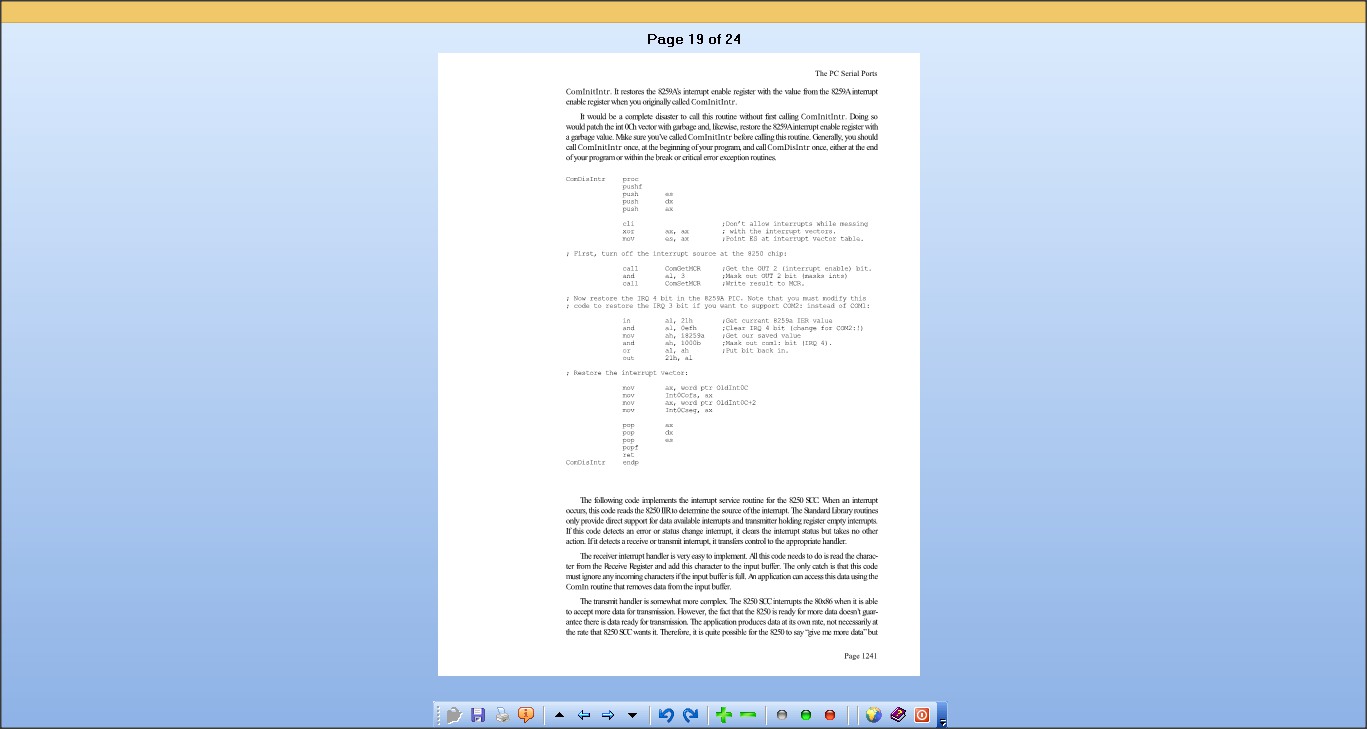1367x729 pixels.
Task: Rotate page clockwise with blue arrow
Action: [690, 715]
